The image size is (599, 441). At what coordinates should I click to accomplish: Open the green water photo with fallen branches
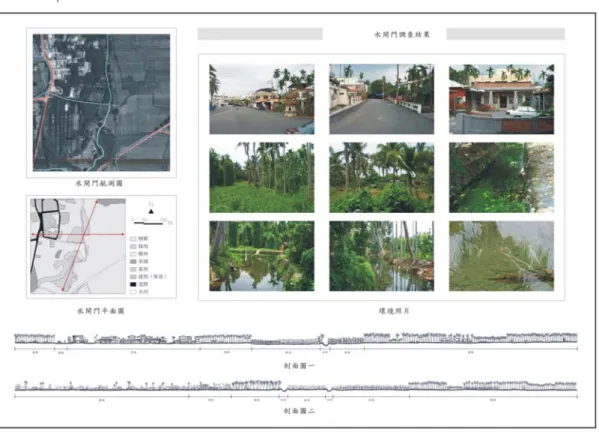pyautogui.click(x=501, y=256)
